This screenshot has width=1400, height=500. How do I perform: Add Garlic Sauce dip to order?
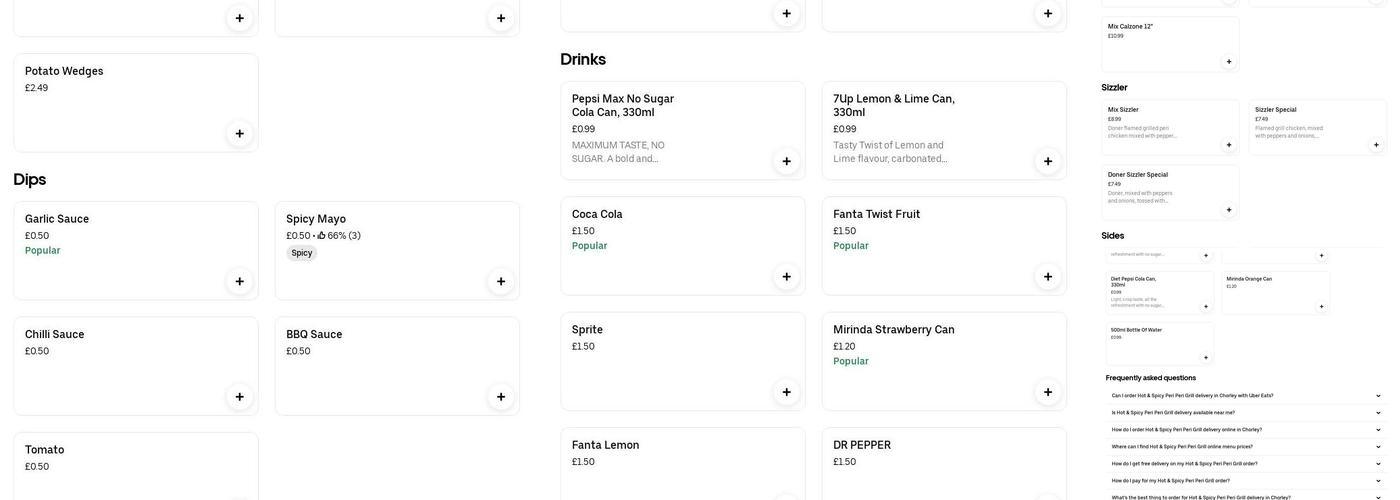pyautogui.click(x=239, y=282)
